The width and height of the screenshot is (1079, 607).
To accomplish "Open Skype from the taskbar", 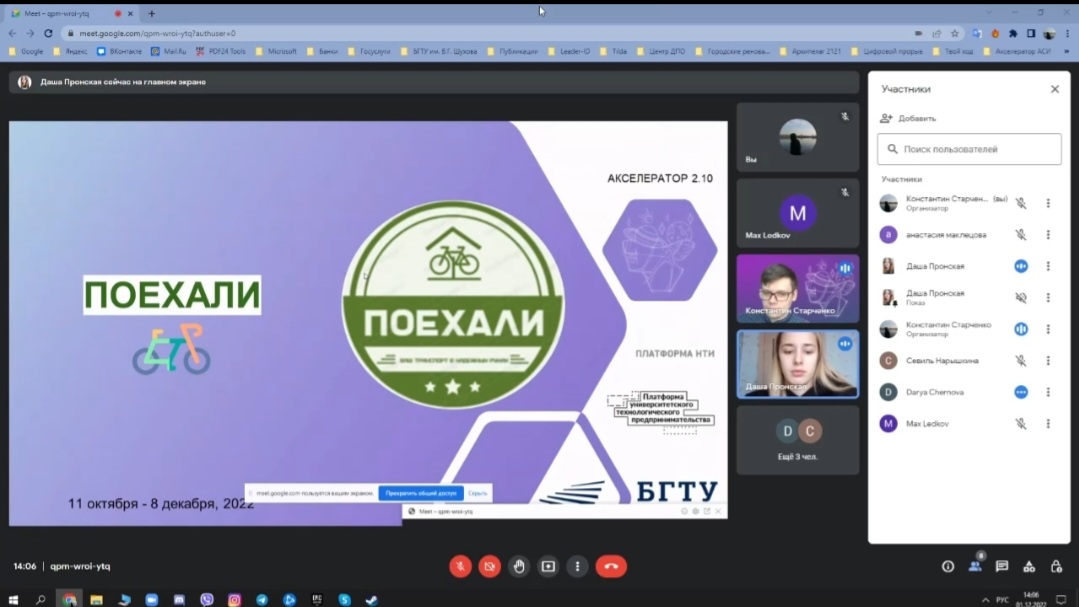I will pyautogui.click(x=345, y=599).
